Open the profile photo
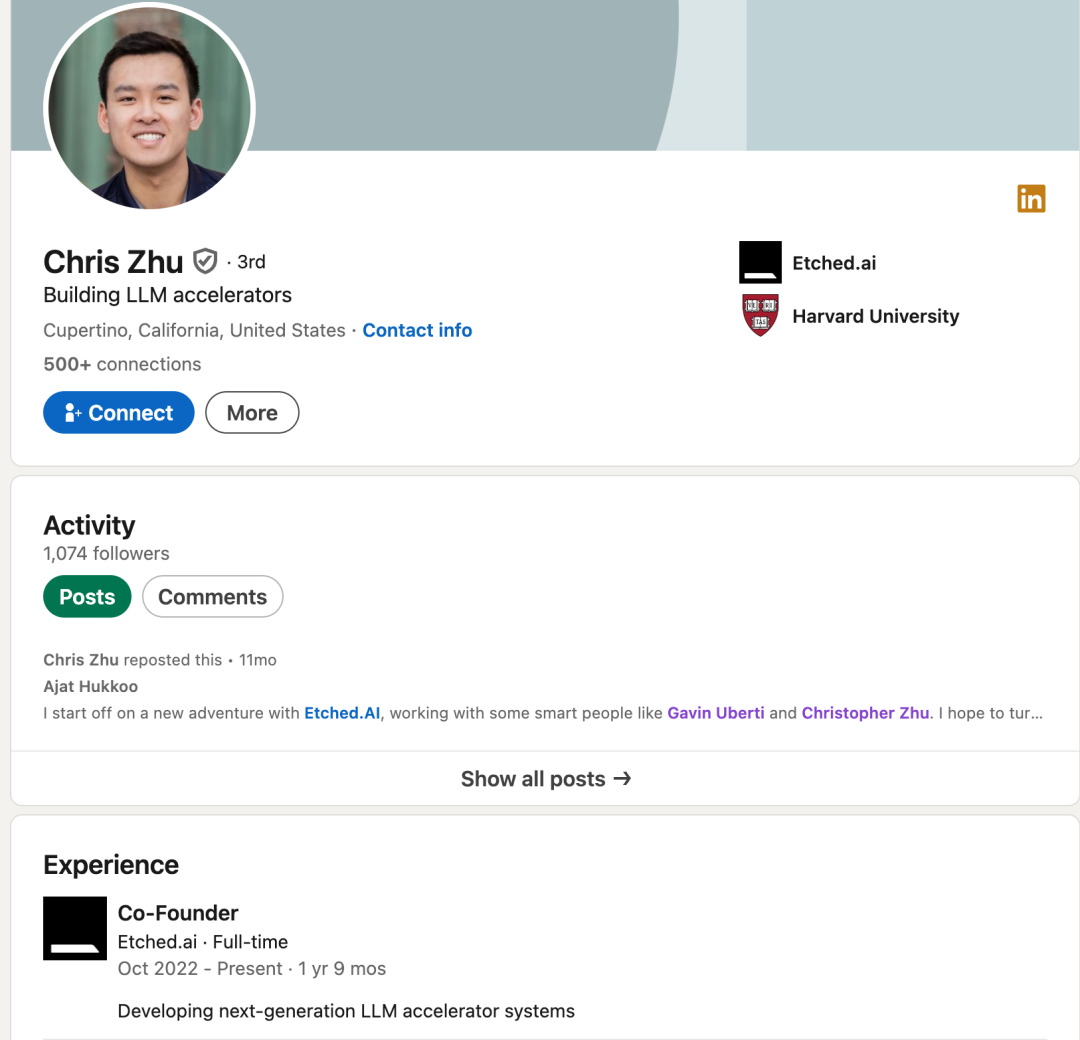The width and height of the screenshot is (1080, 1040). click(149, 107)
